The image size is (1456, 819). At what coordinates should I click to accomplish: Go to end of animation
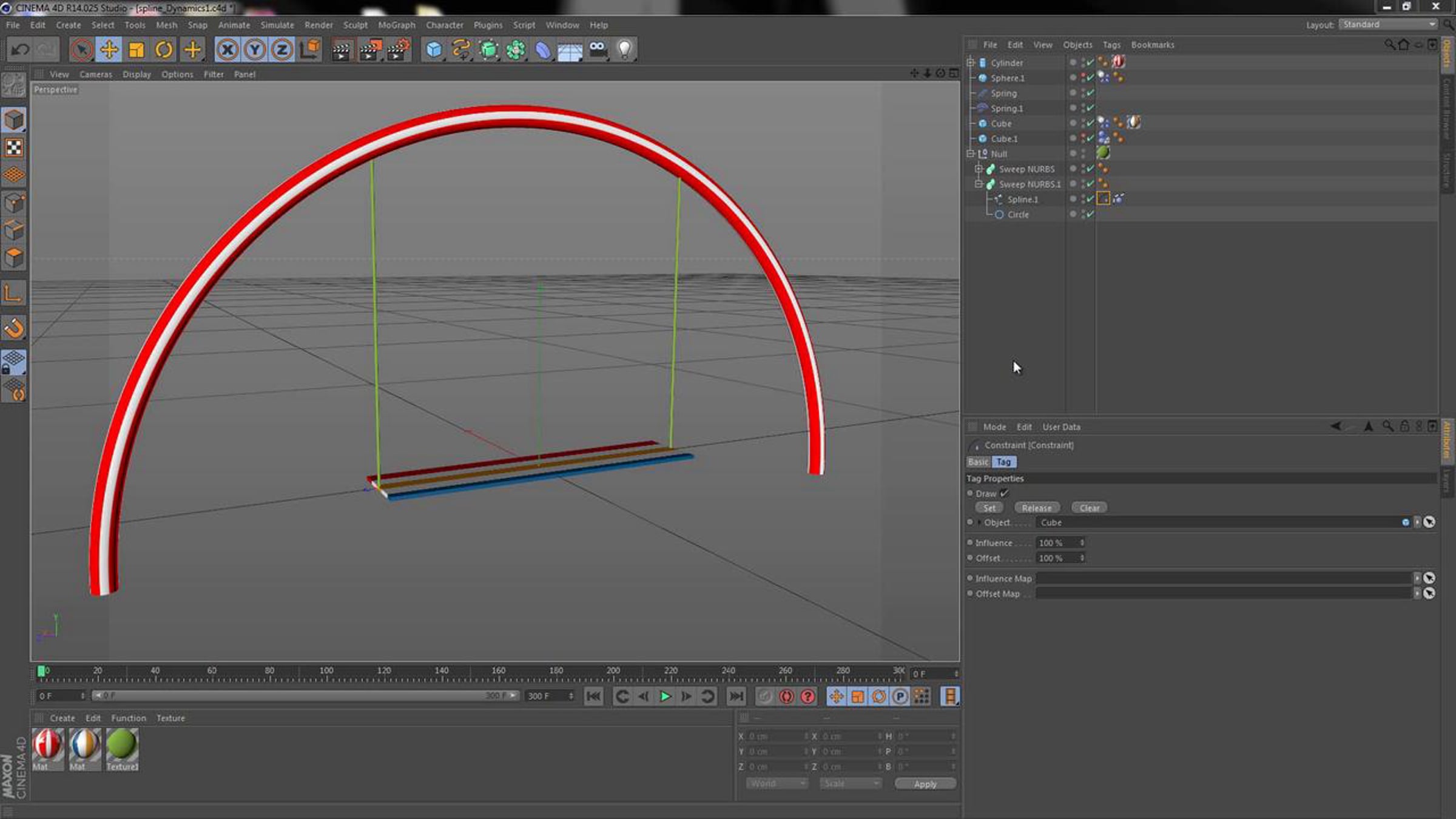tap(736, 696)
